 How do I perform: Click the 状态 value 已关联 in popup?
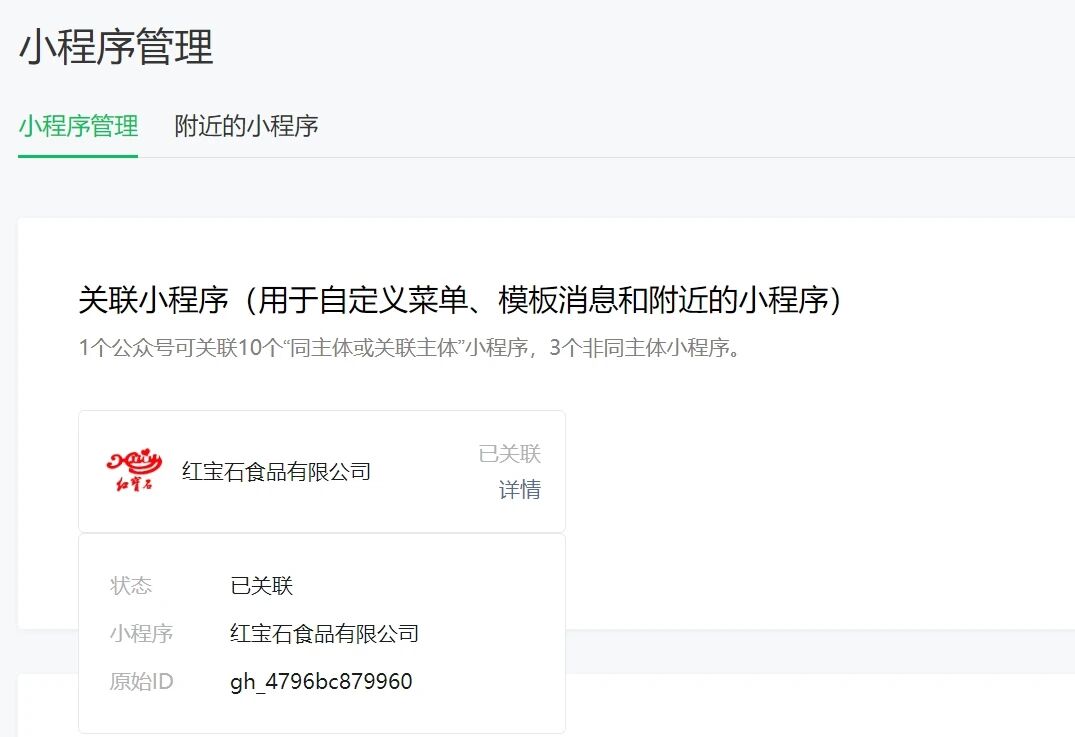(x=262, y=585)
